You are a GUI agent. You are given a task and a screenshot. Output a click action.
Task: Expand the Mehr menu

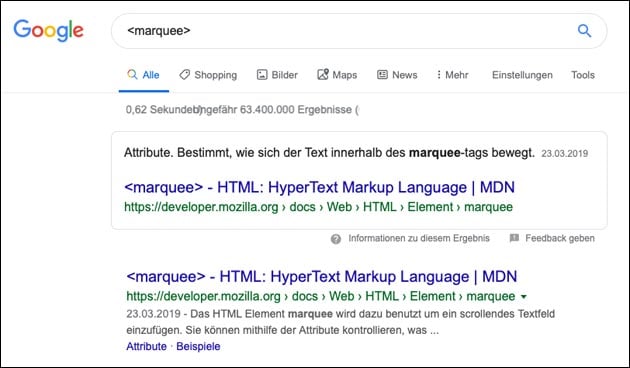pyautogui.click(x=452, y=75)
